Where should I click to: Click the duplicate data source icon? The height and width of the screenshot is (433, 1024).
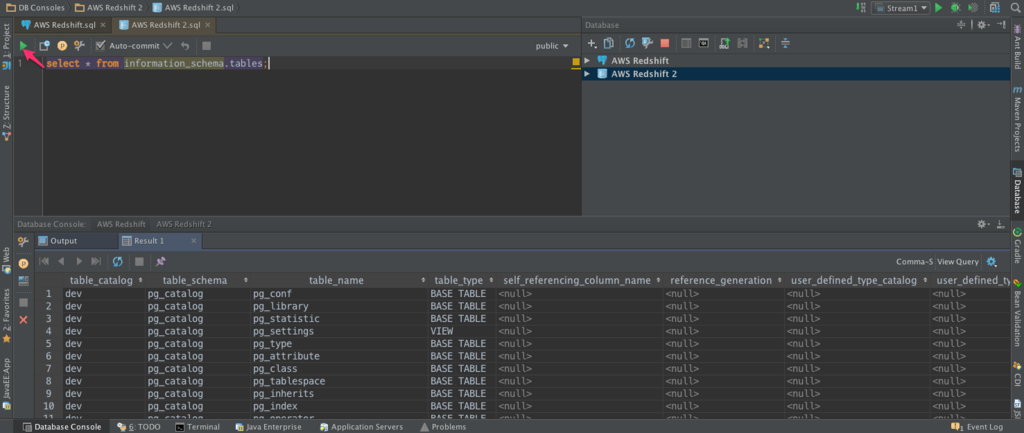609,43
